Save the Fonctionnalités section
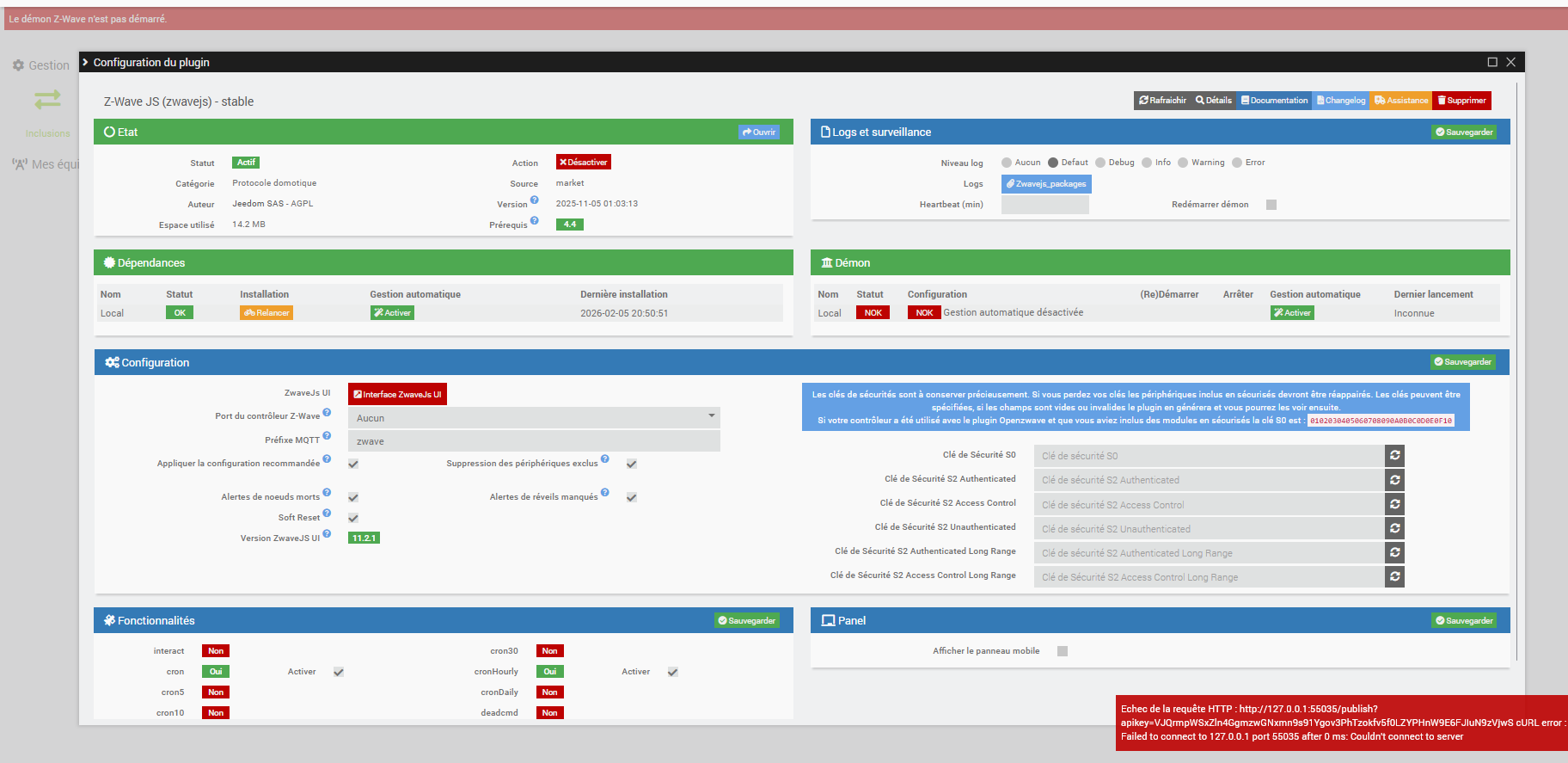Screen dimensions: 1568x763 click(747, 621)
